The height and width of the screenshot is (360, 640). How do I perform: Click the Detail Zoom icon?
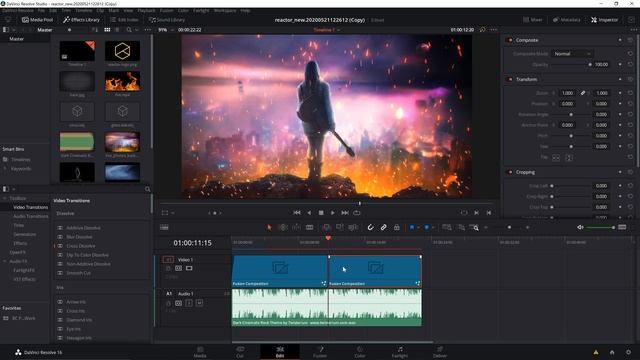coord(461,227)
